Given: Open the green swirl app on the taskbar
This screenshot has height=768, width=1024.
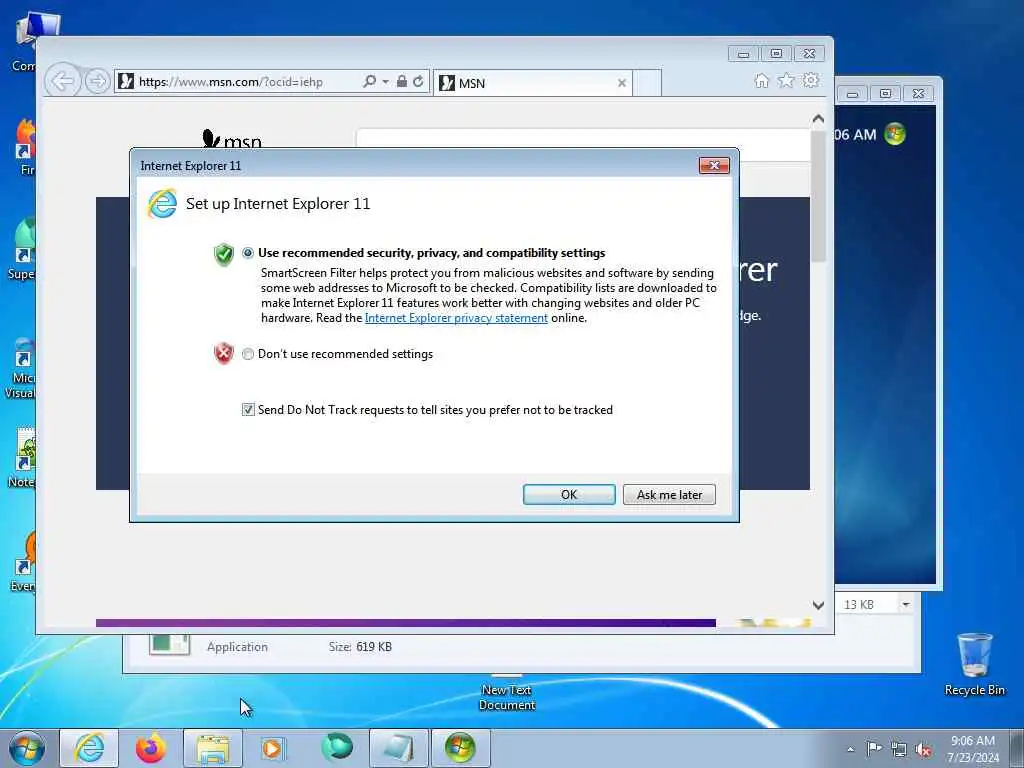Looking at the screenshot, I should (x=337, y=748).
